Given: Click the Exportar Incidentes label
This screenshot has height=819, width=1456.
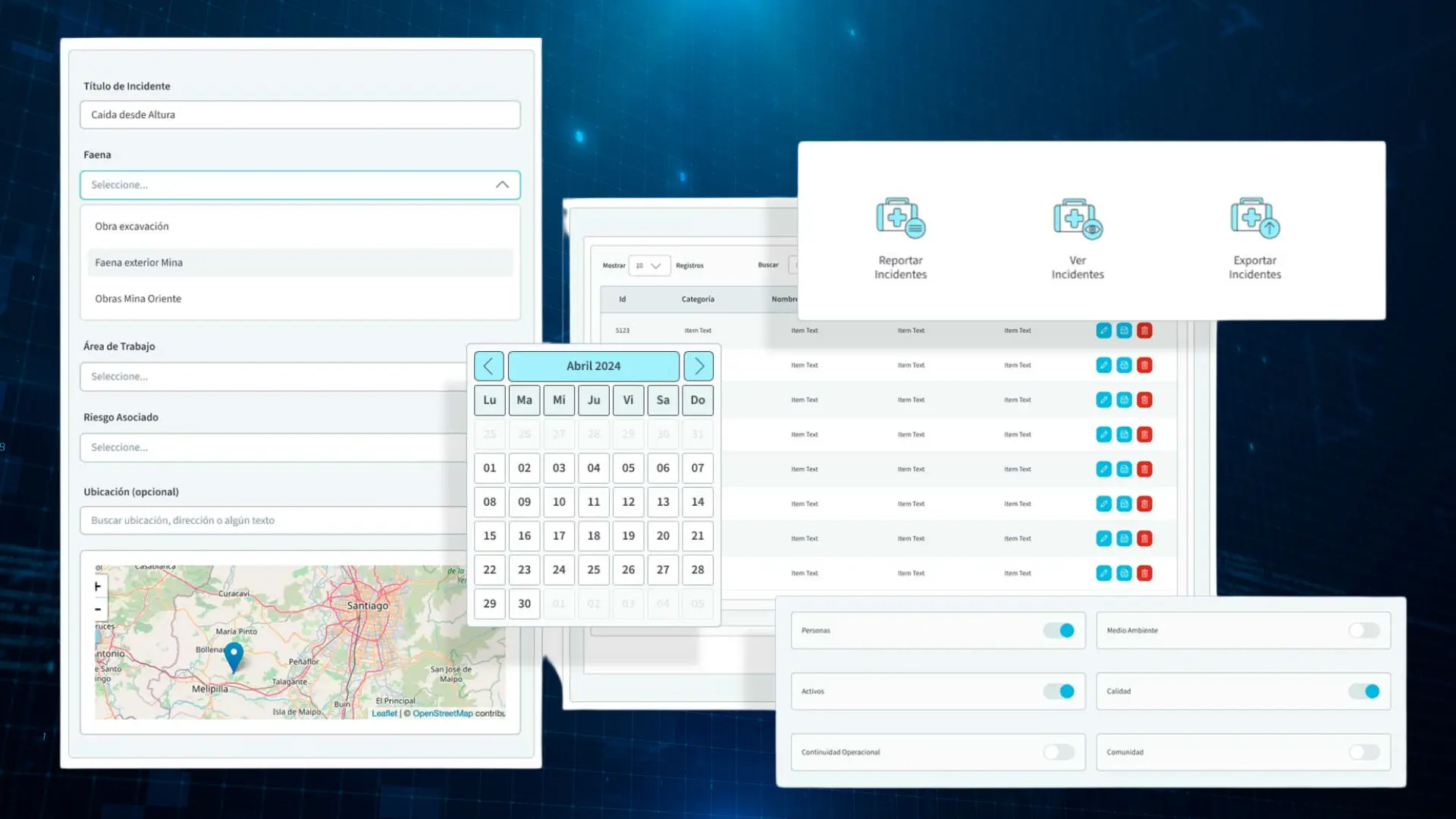Looking at the screenshot, I should click(1255, 268).
